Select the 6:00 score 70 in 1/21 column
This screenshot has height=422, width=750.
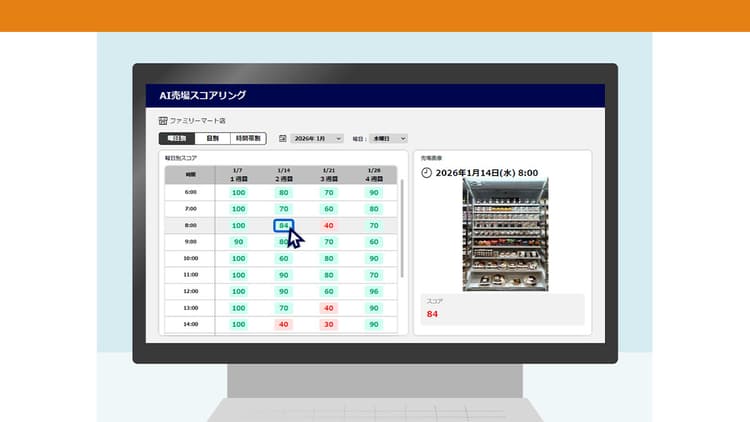pos(329,192)
